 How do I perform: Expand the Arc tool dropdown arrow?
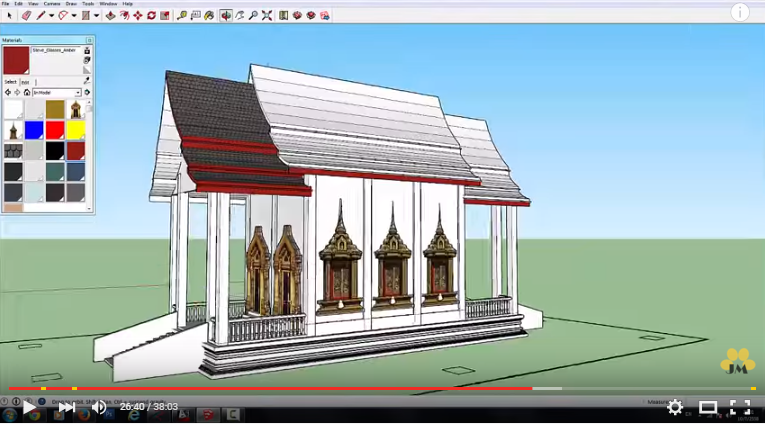point(74,16)
